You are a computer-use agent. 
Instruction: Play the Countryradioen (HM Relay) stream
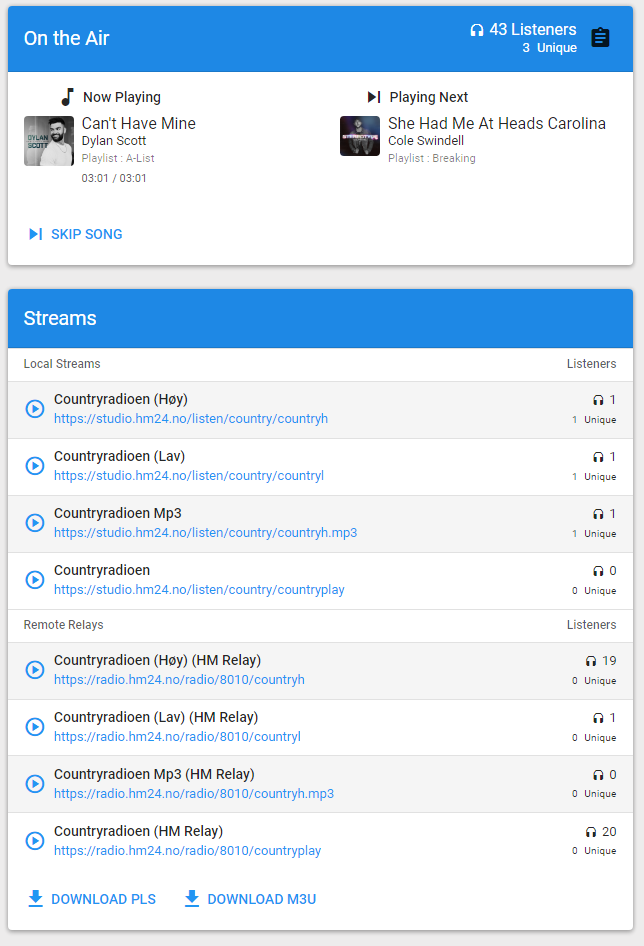click(34, 841)
